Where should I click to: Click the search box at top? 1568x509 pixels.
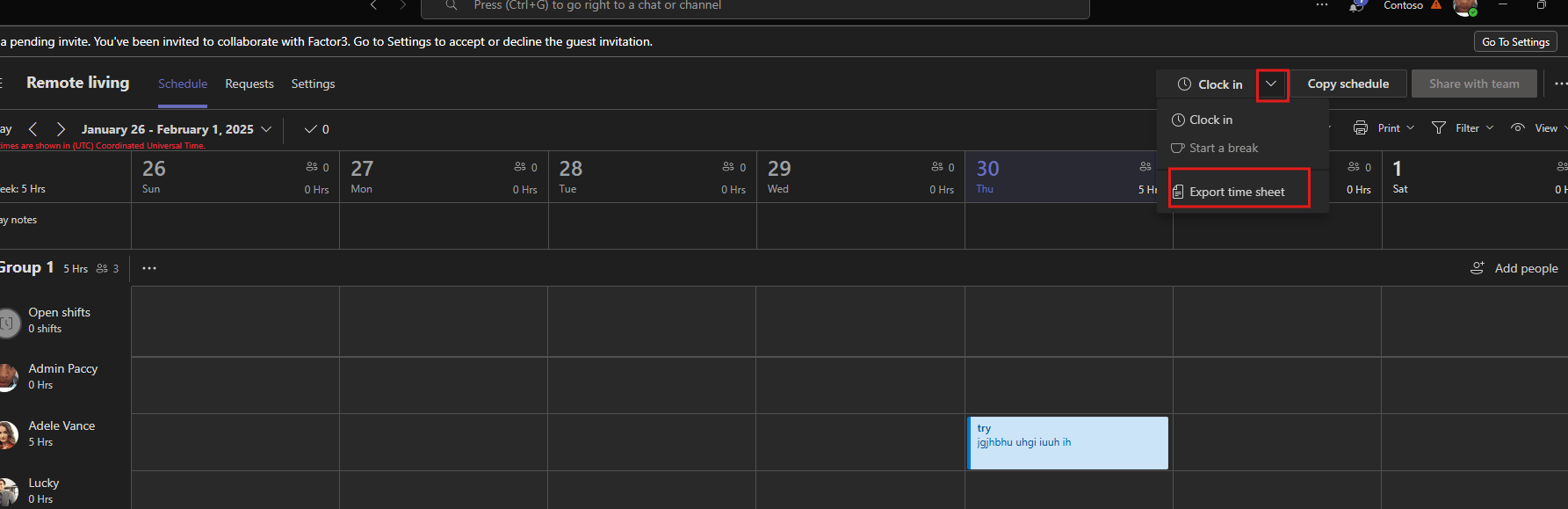coord(755,7)
